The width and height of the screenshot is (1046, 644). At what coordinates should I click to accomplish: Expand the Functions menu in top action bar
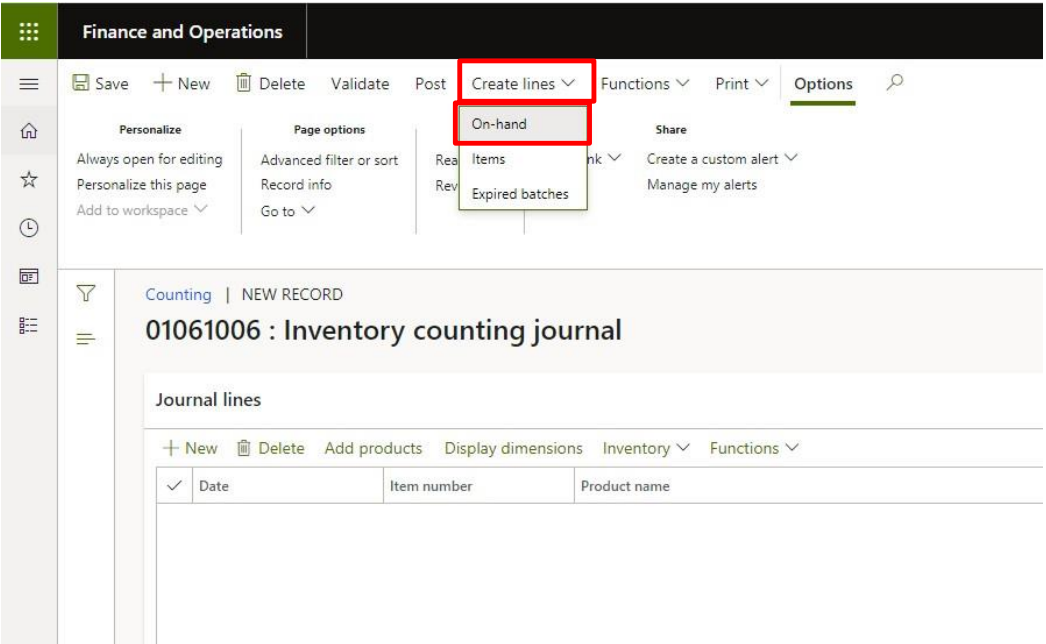tap(644, 84)
